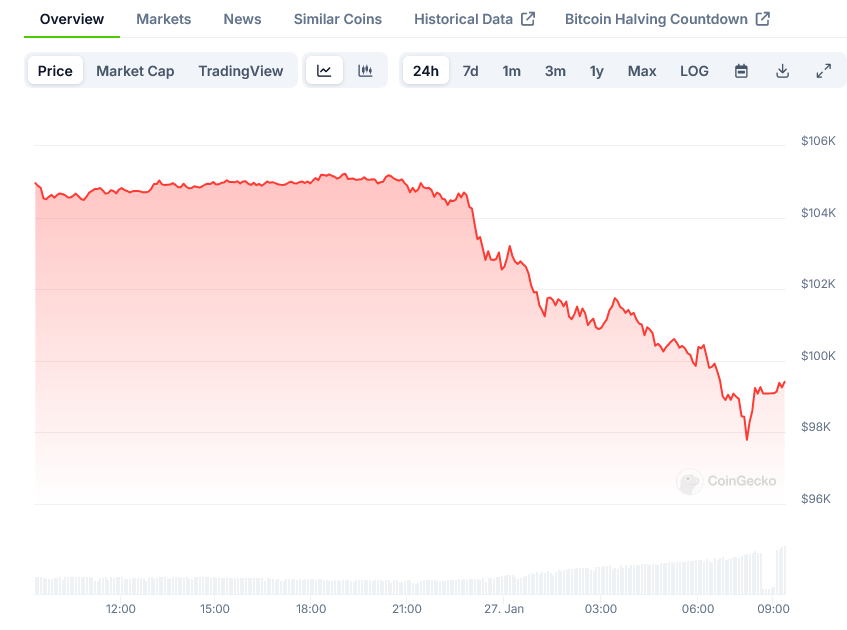
Task: Click the external link icon beside Historical Data
Action: click(529, 19)
